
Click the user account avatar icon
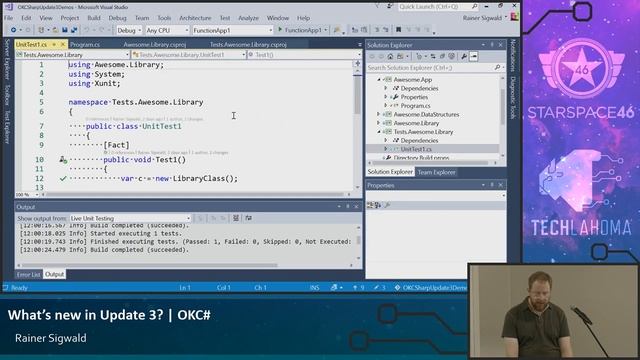tap(514, 17)
